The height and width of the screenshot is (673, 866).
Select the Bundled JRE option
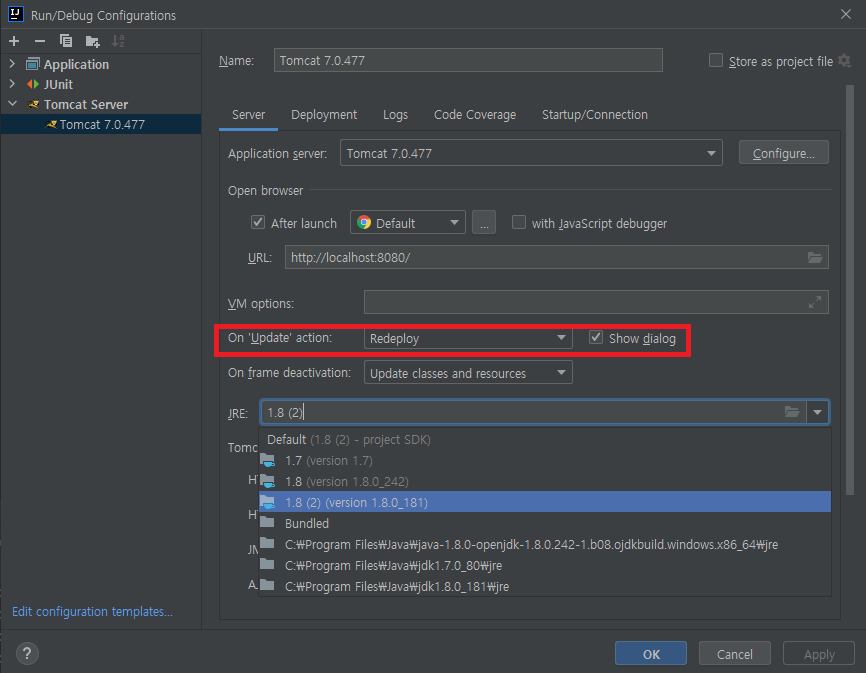click(545, 523)
